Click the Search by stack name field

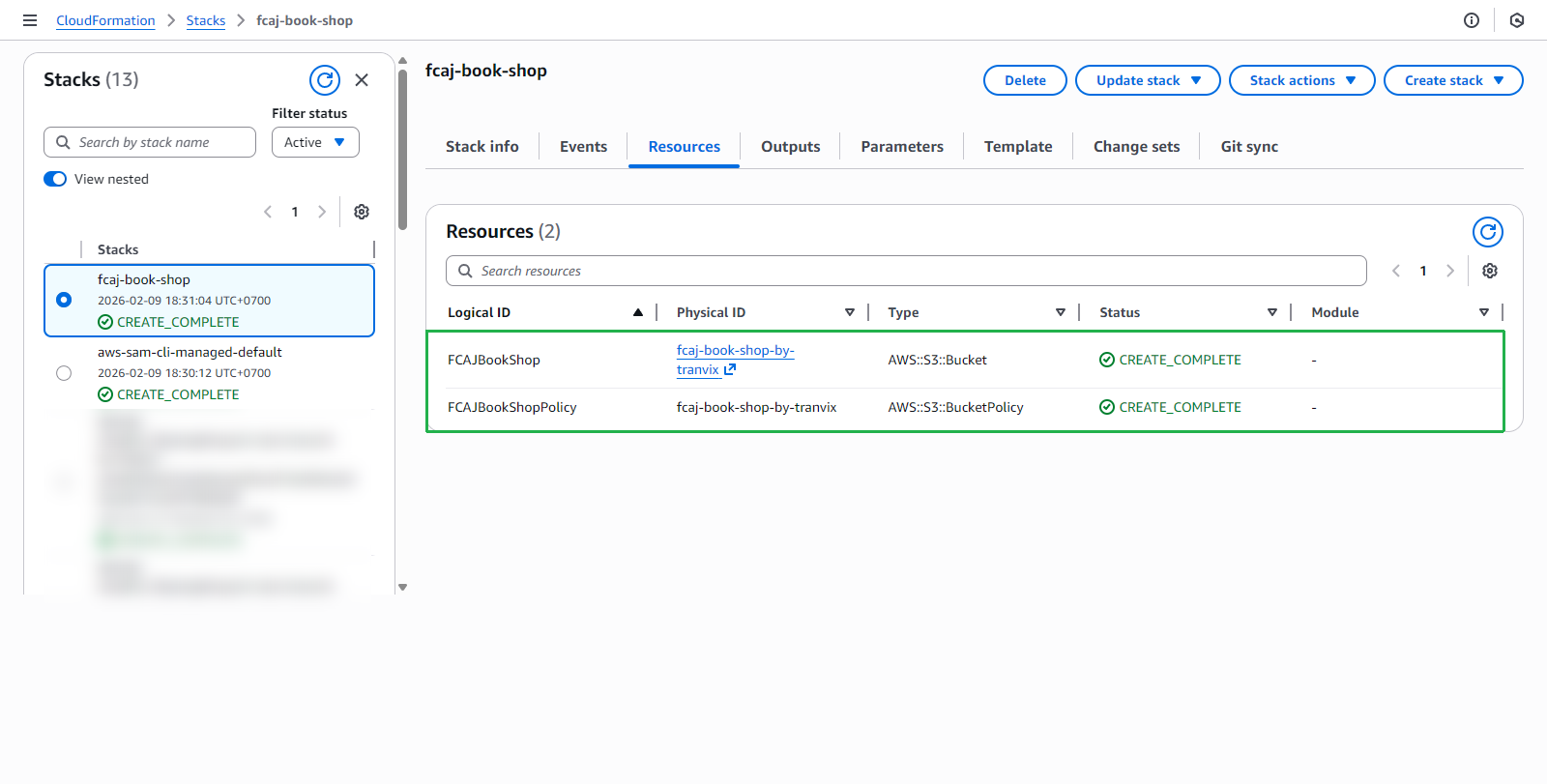tap(150, 142)
